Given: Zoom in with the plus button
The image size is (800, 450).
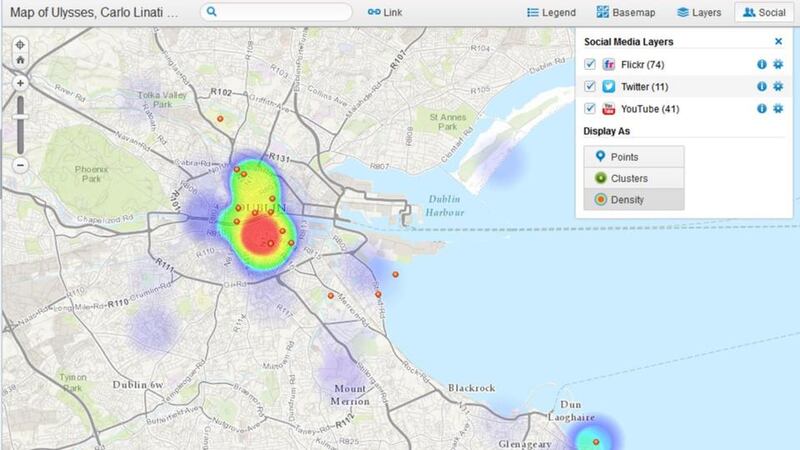Looking at the screenshot, I should tap(21, 83).
